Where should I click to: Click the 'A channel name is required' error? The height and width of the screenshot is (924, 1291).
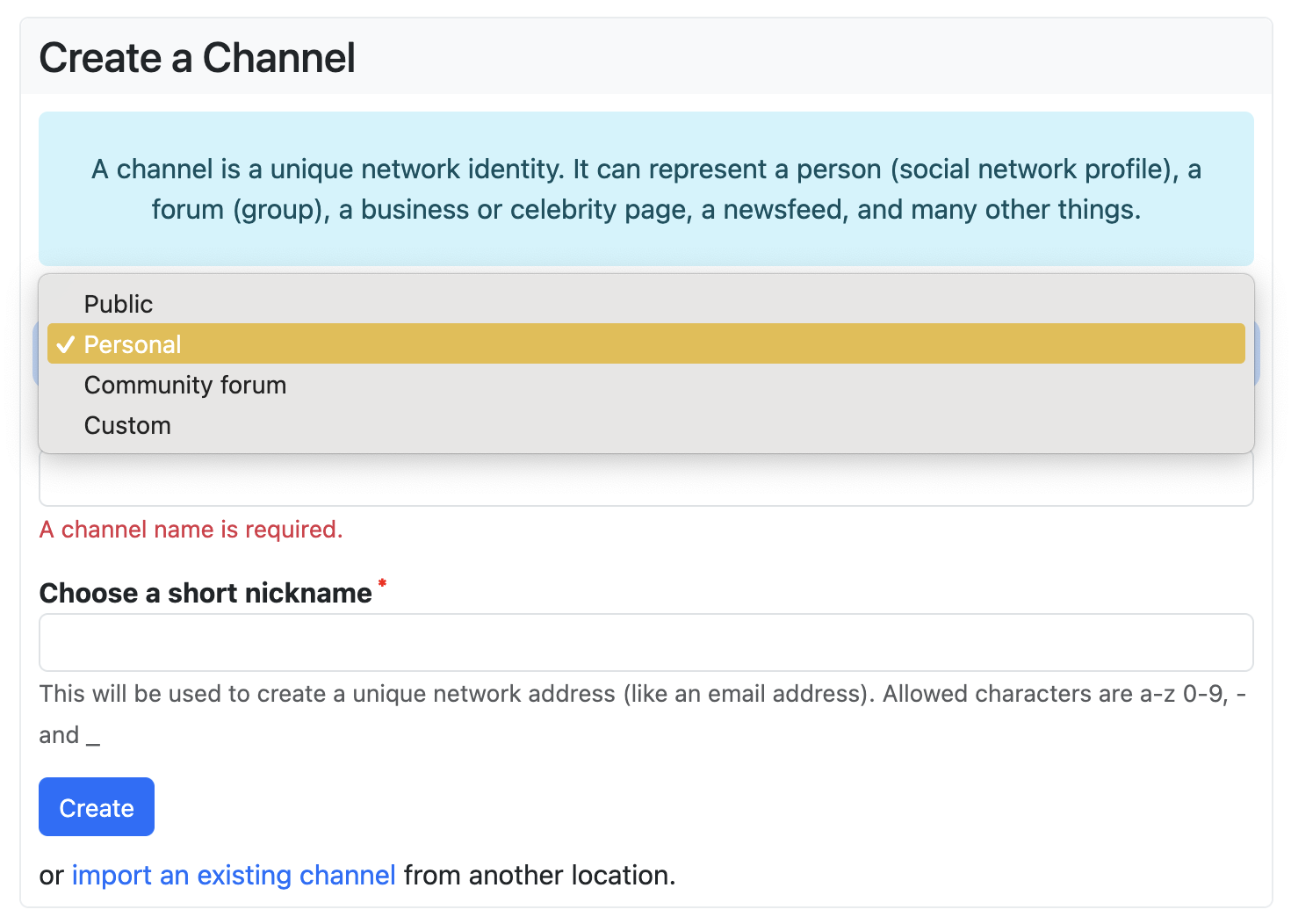click(x=191, y=530)
